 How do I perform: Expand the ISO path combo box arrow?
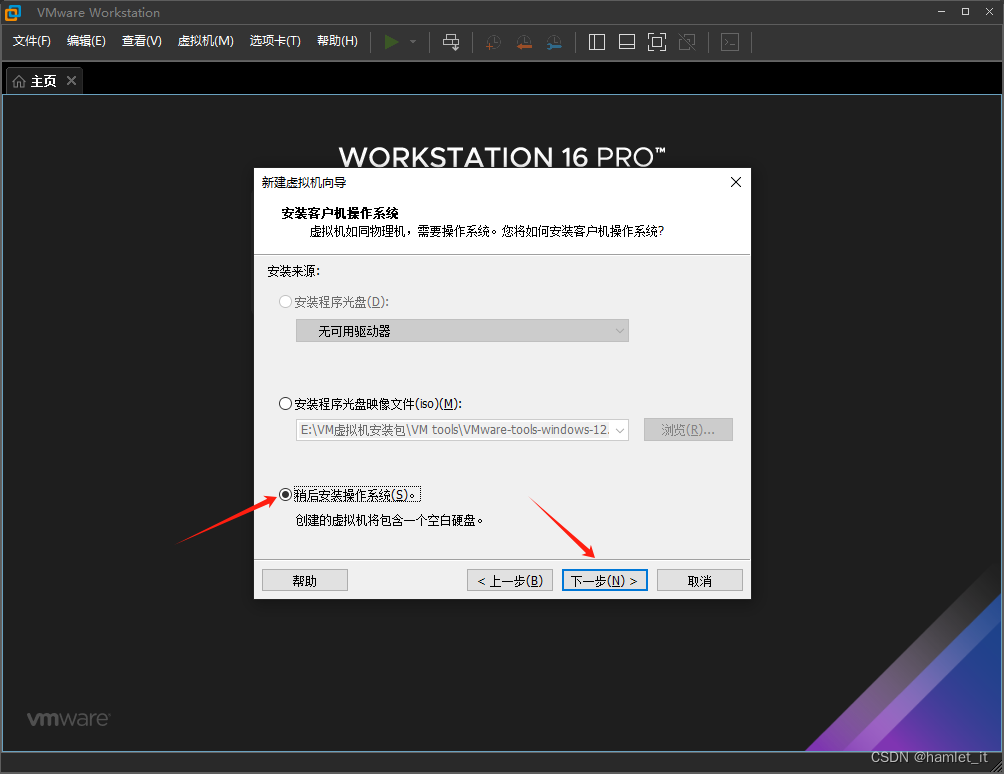coord(620,430)
